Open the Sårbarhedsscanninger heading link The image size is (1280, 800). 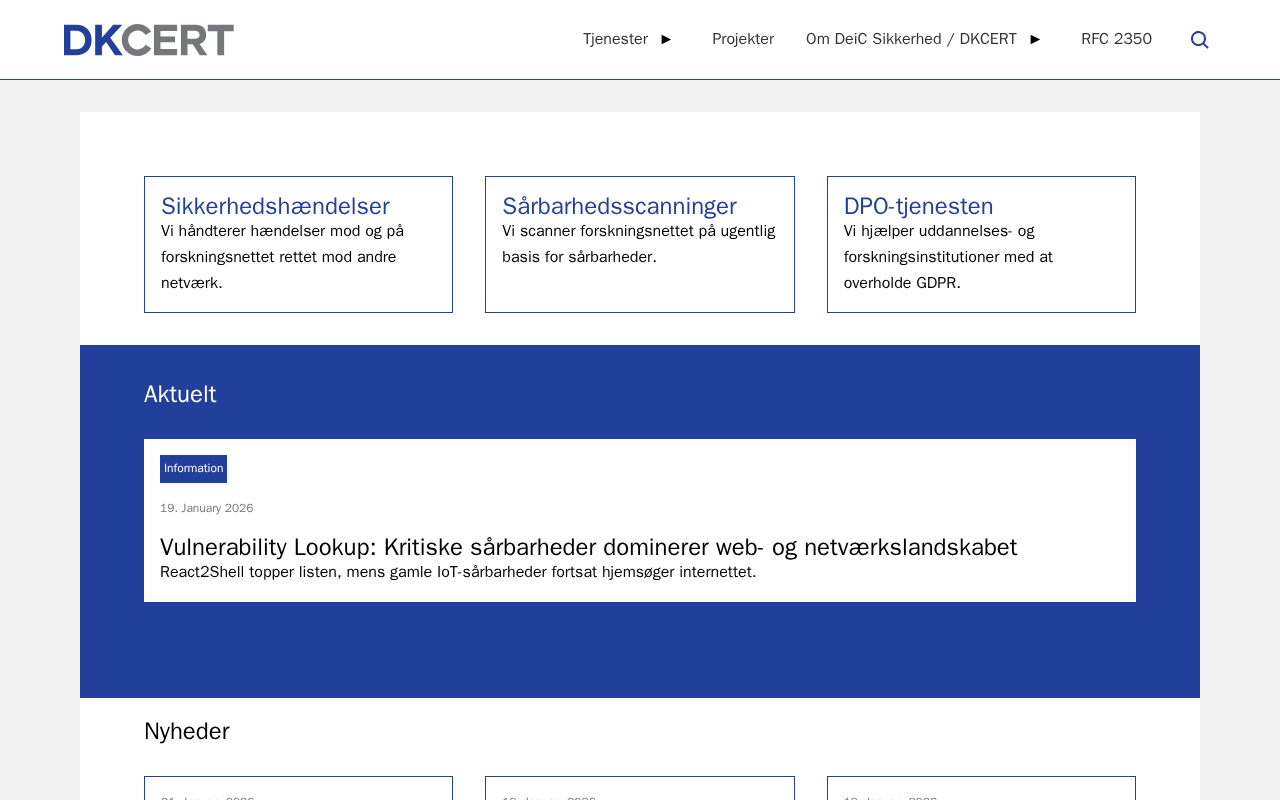click(x=619, y=206)
